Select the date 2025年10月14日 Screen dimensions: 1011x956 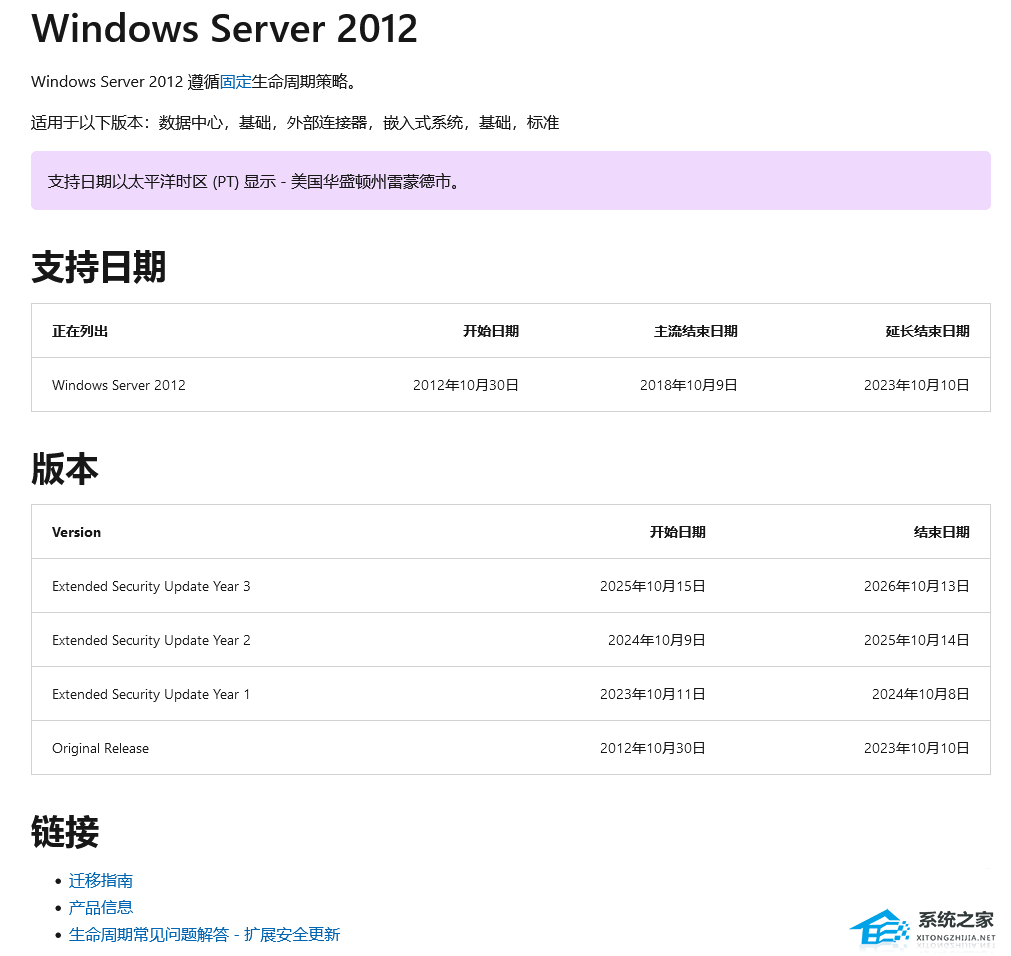tap(917, 641)
